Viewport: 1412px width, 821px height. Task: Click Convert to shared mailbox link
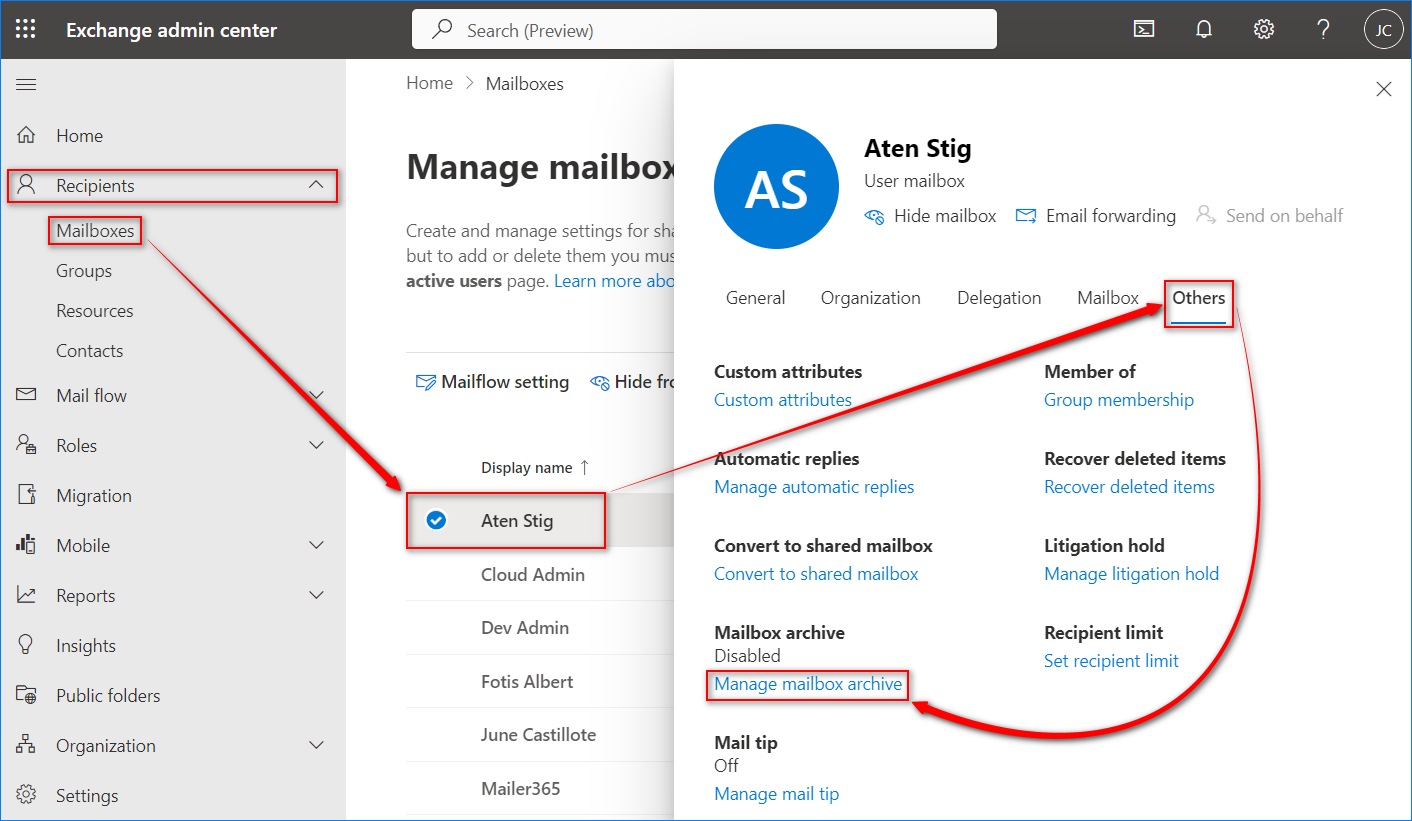(x=816, y=574)
